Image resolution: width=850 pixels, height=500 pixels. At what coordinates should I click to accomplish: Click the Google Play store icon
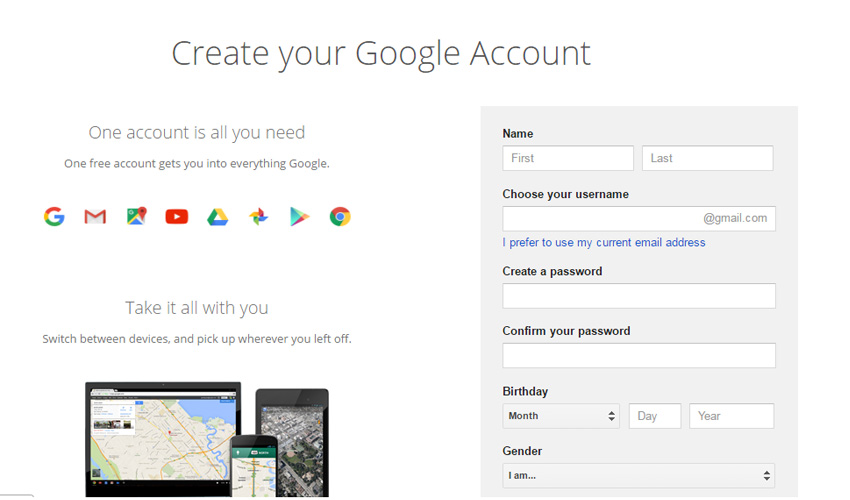(299, 217)
